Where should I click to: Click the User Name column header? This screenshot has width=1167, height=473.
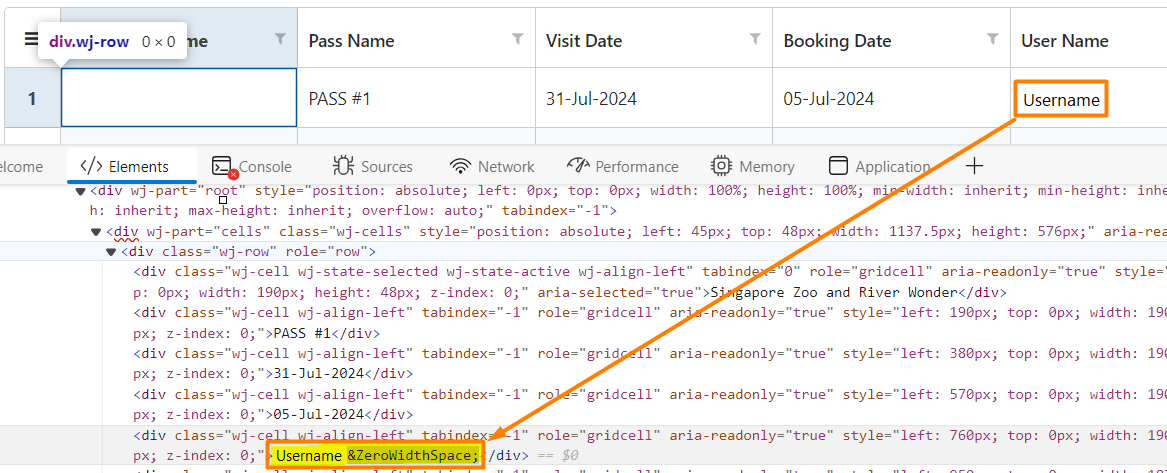pyautogui.click(x=1065, y=41)
